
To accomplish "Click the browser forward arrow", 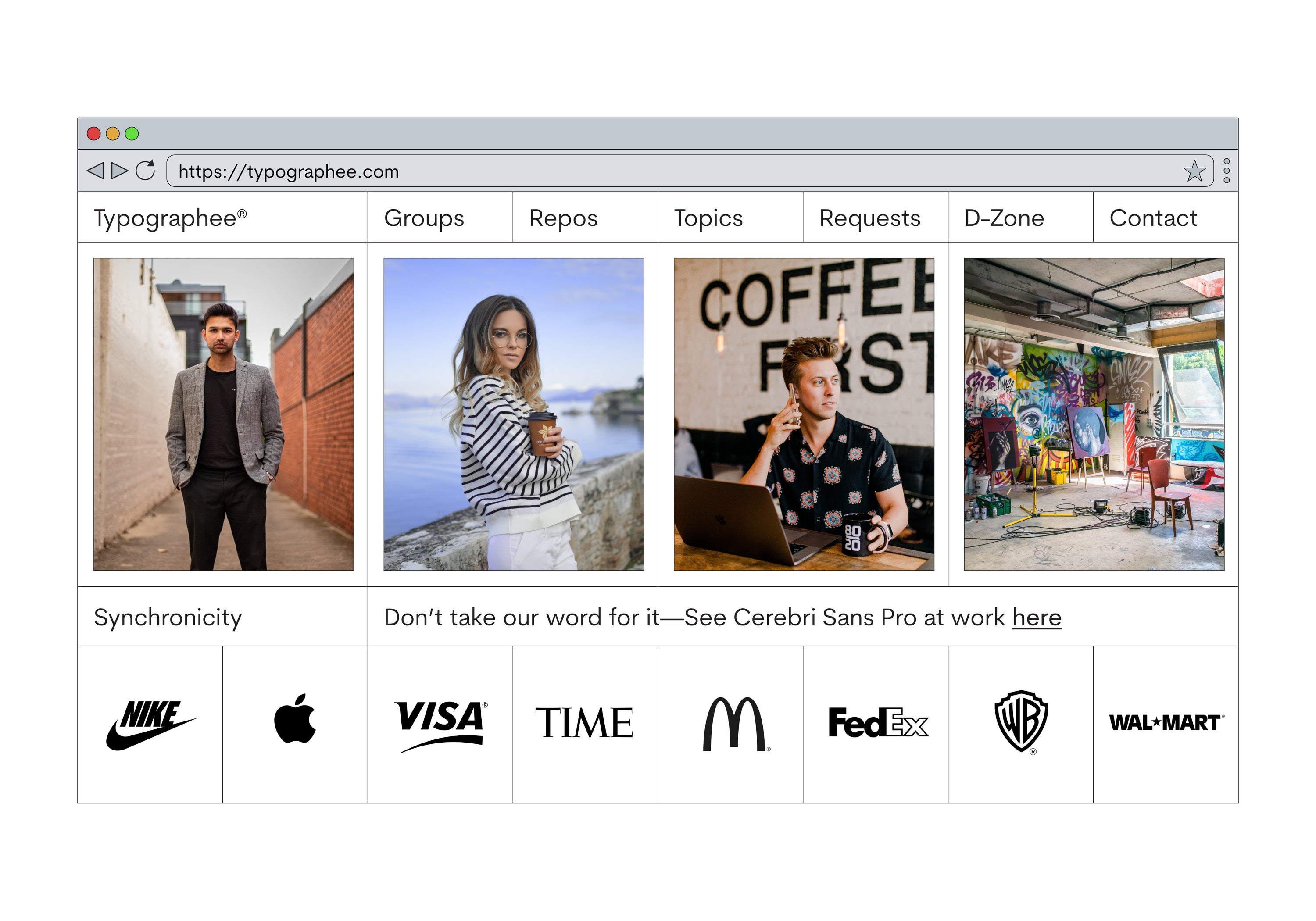I will coord(119,171).
